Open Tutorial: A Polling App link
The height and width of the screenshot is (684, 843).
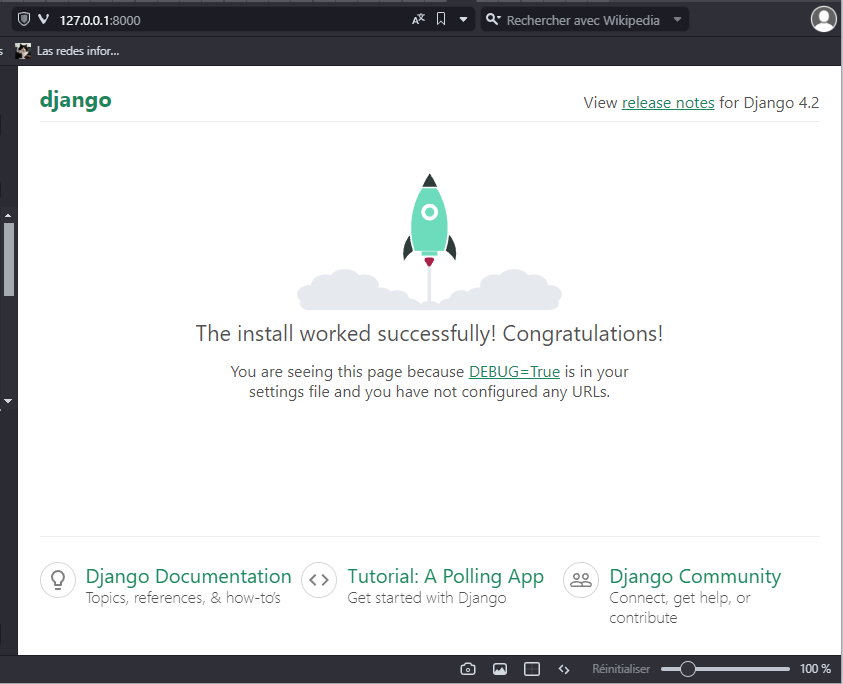(445, 576)
